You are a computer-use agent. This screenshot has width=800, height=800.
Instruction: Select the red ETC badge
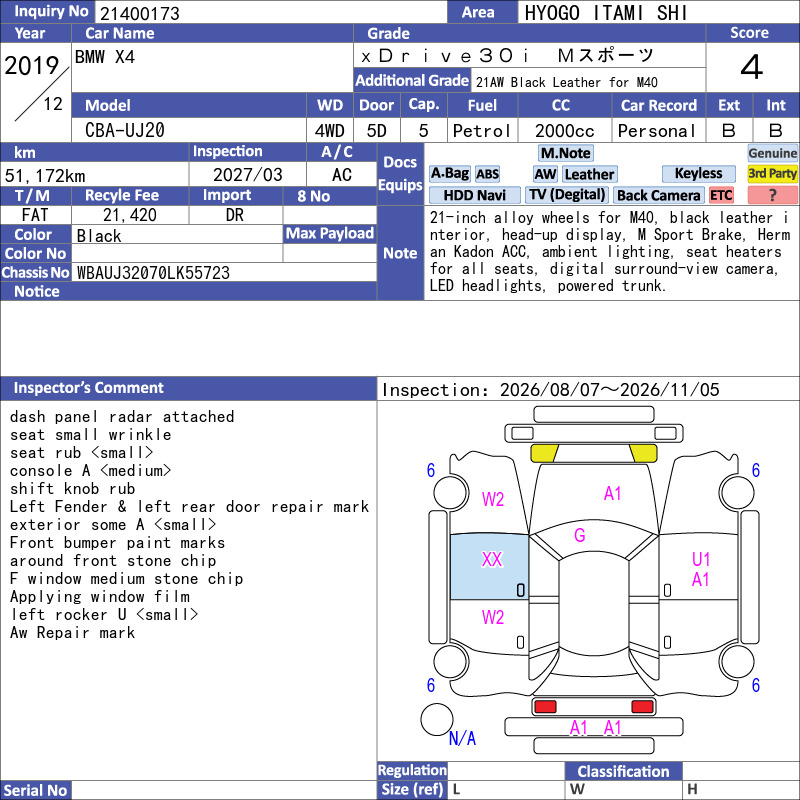(721, 195)
